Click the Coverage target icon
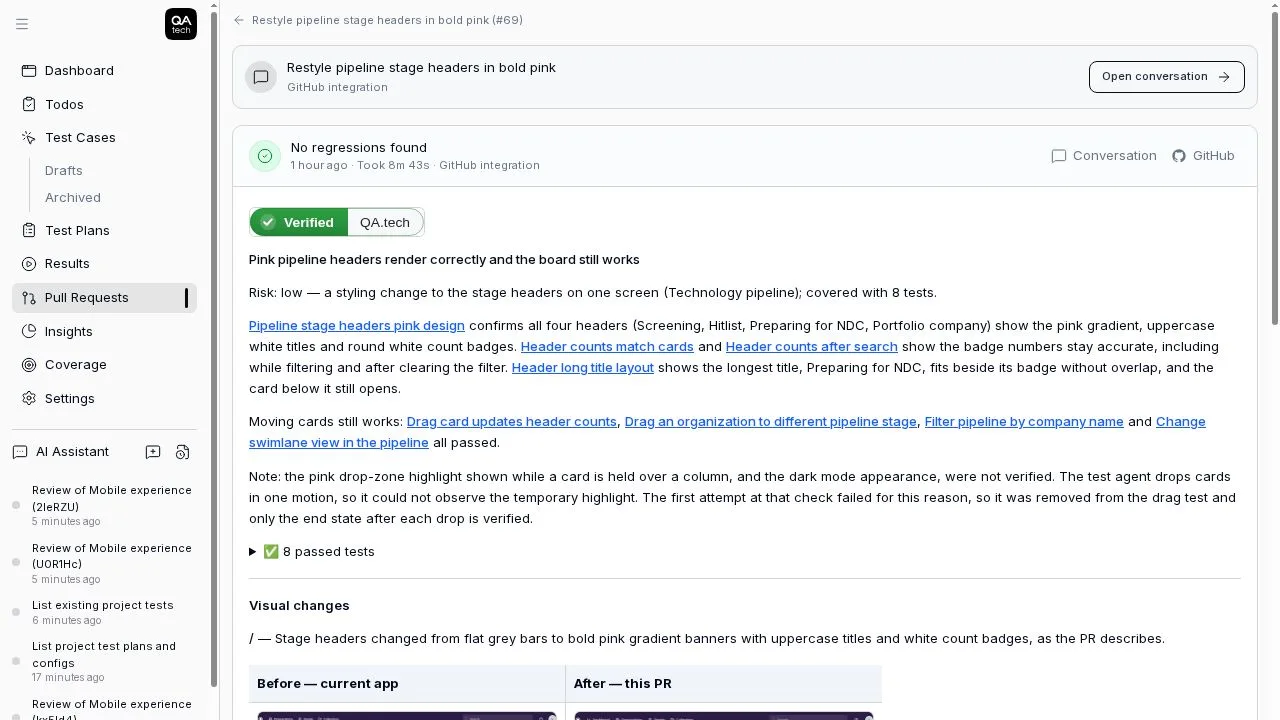The height and width of the screenshot is (720, 1280). click(x=29, y=364)
